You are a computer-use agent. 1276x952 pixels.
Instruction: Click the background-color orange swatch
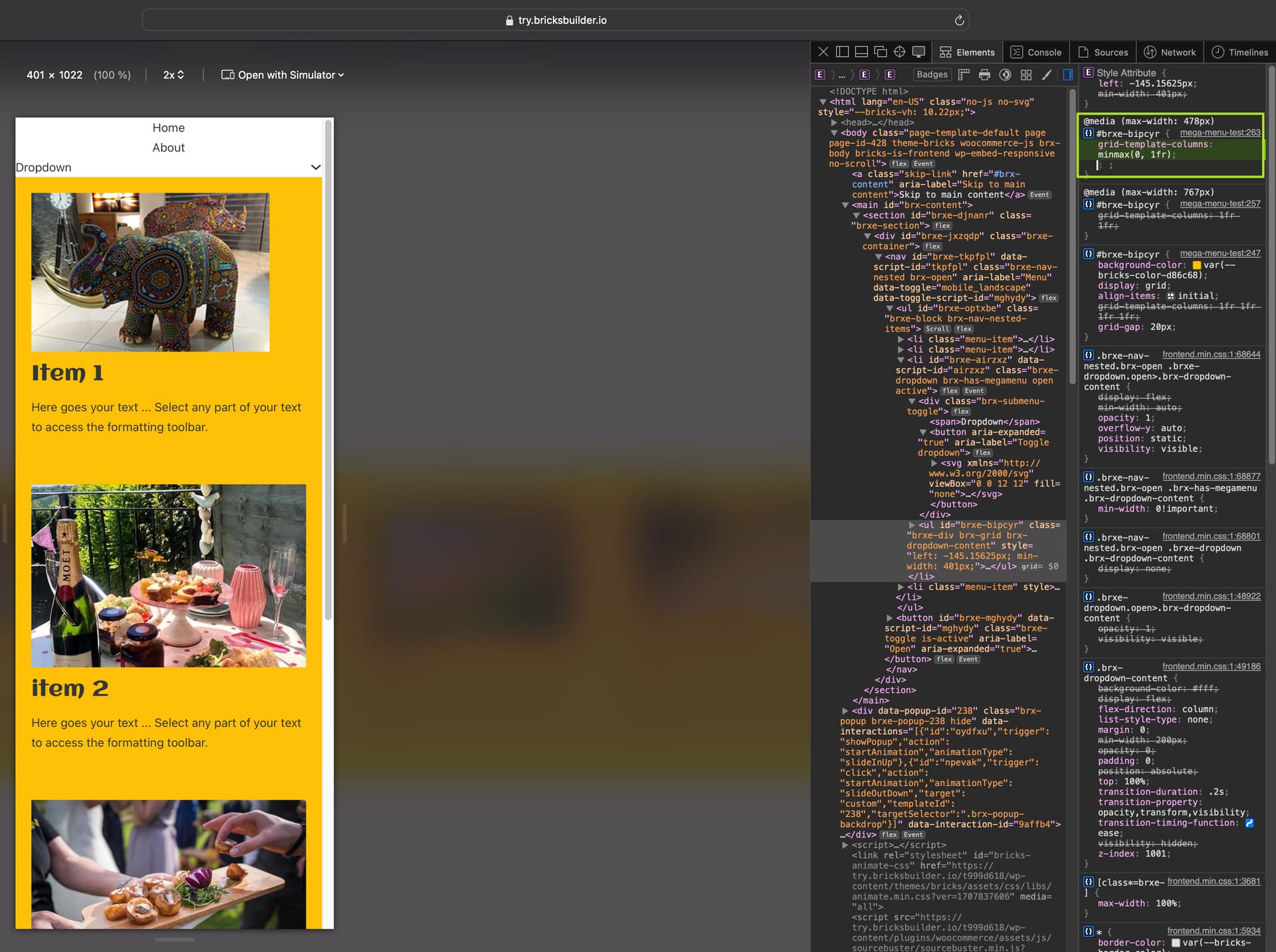tap(1196, 265)
